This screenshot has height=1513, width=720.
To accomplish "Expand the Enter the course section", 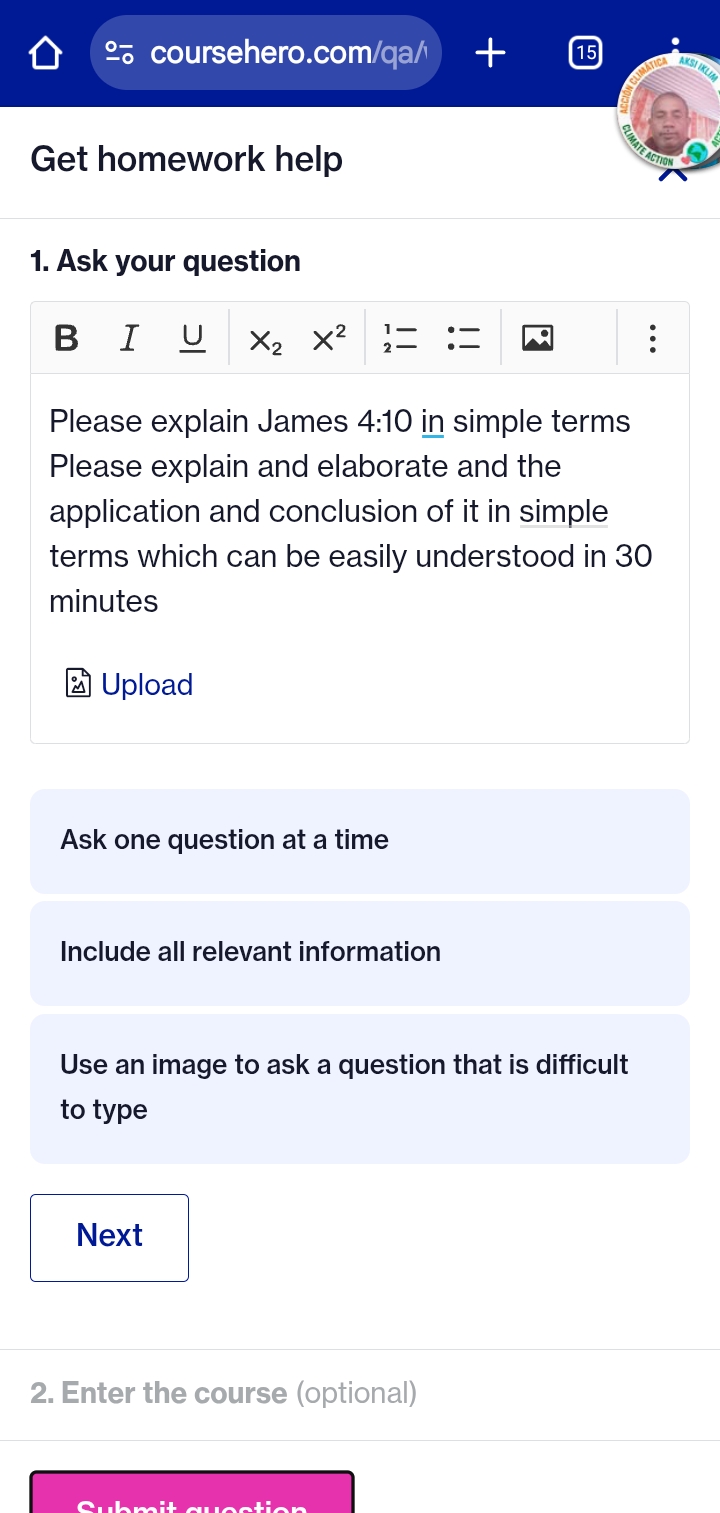I will (224, 1393).
